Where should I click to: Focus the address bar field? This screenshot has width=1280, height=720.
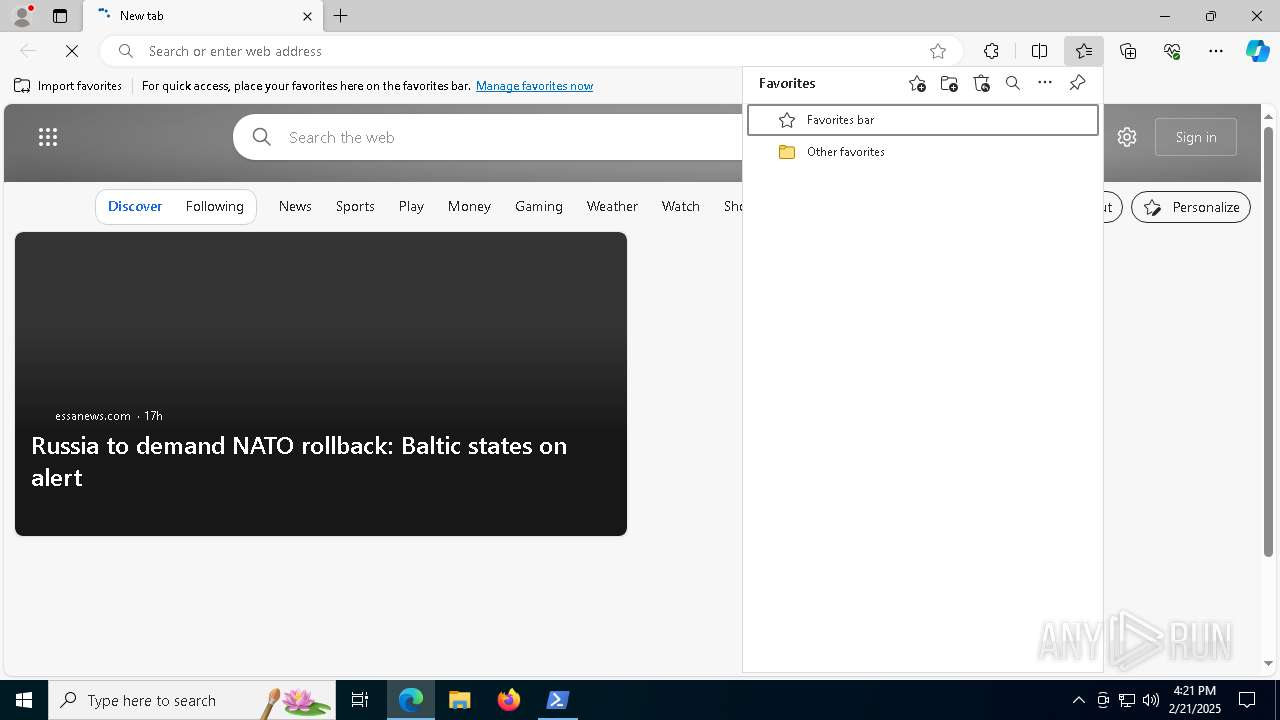click(x=530, y=51)
